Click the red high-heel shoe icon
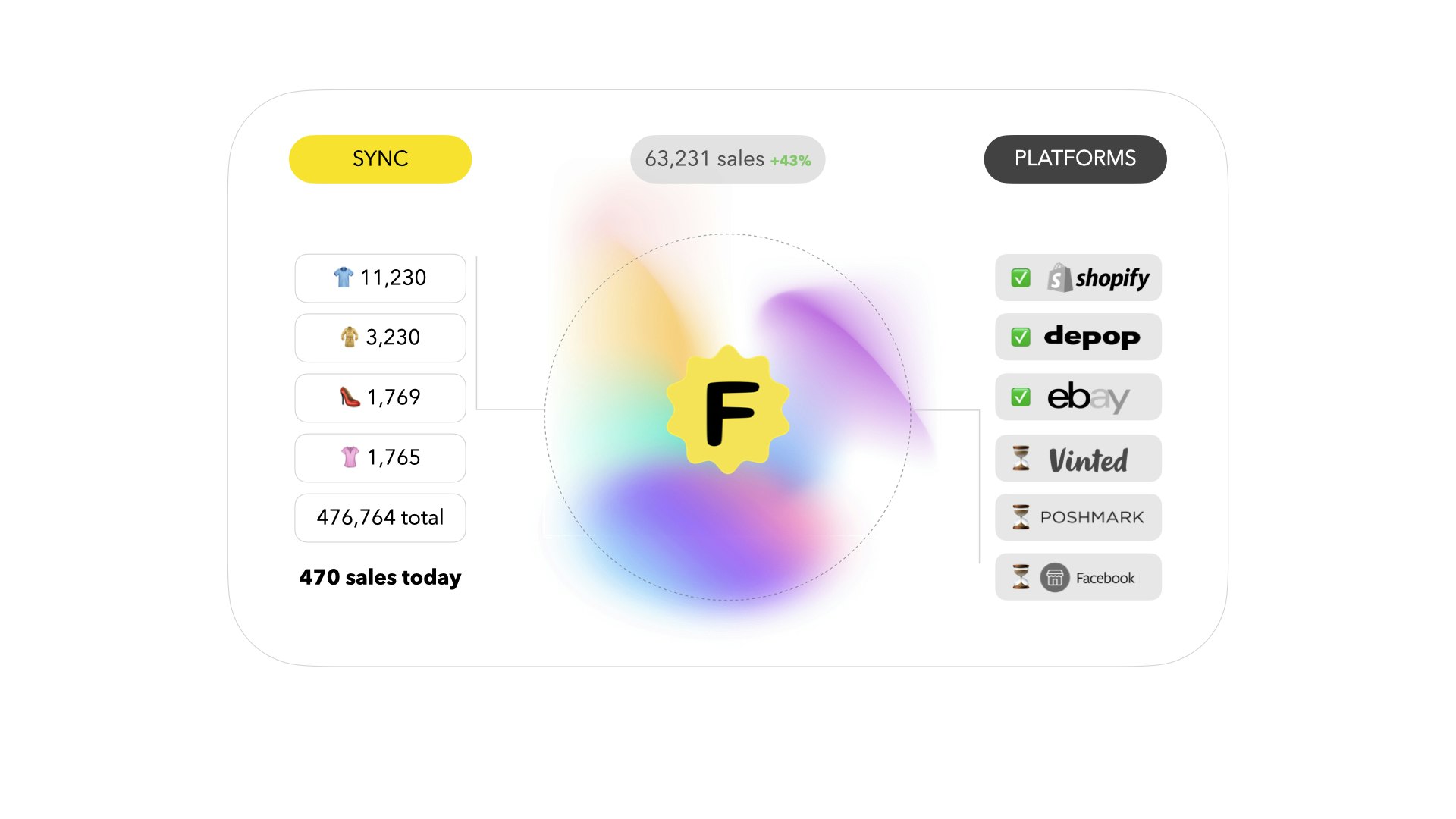1456x819 pixels. [x=350, y=397]
